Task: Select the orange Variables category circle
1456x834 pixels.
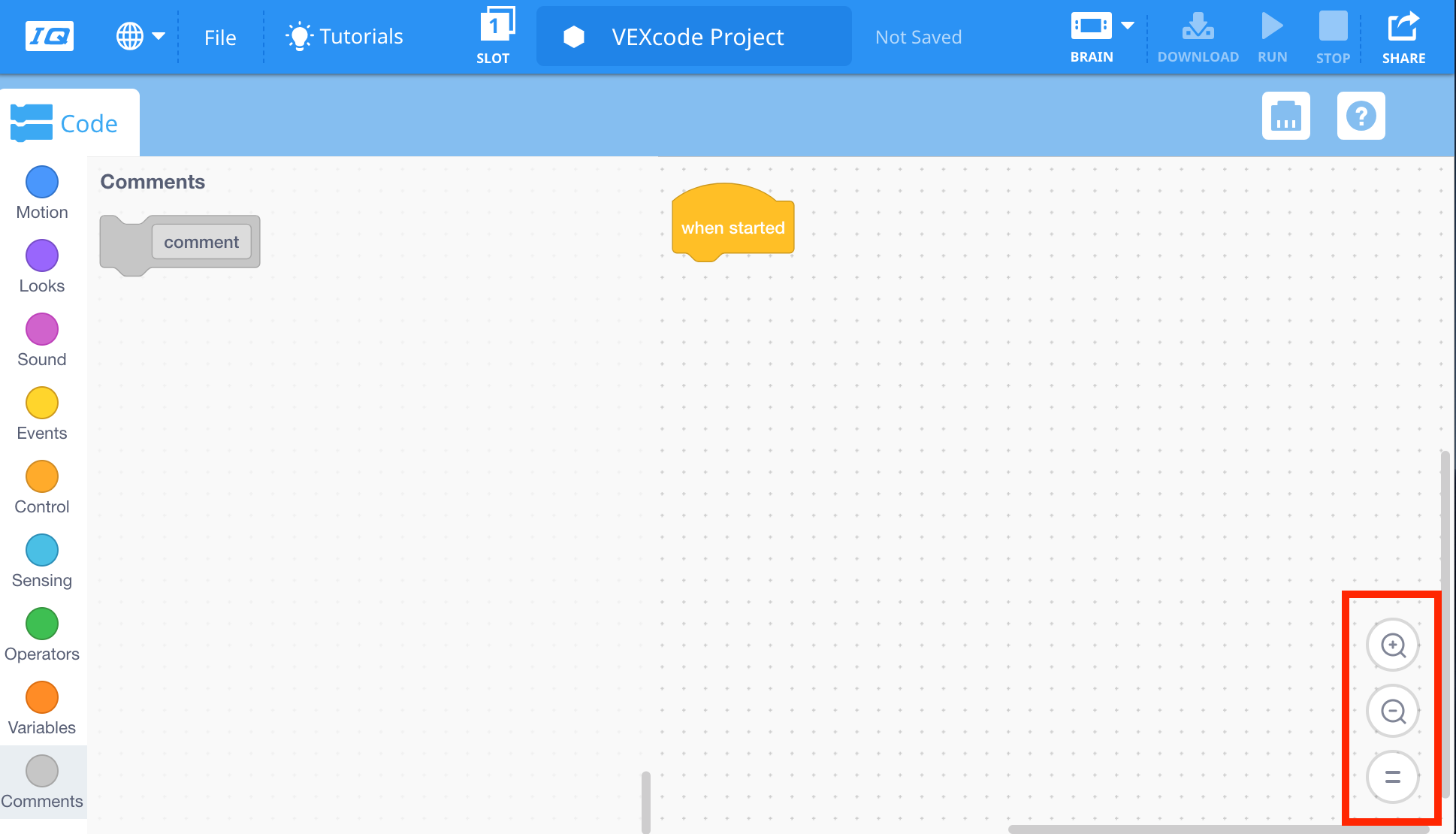Action: 41,697
